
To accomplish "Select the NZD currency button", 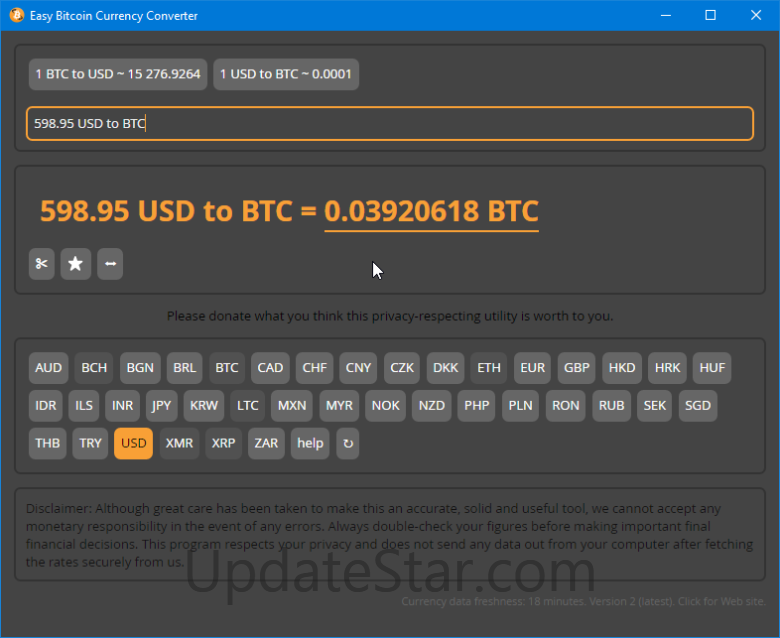I will 432,406.
